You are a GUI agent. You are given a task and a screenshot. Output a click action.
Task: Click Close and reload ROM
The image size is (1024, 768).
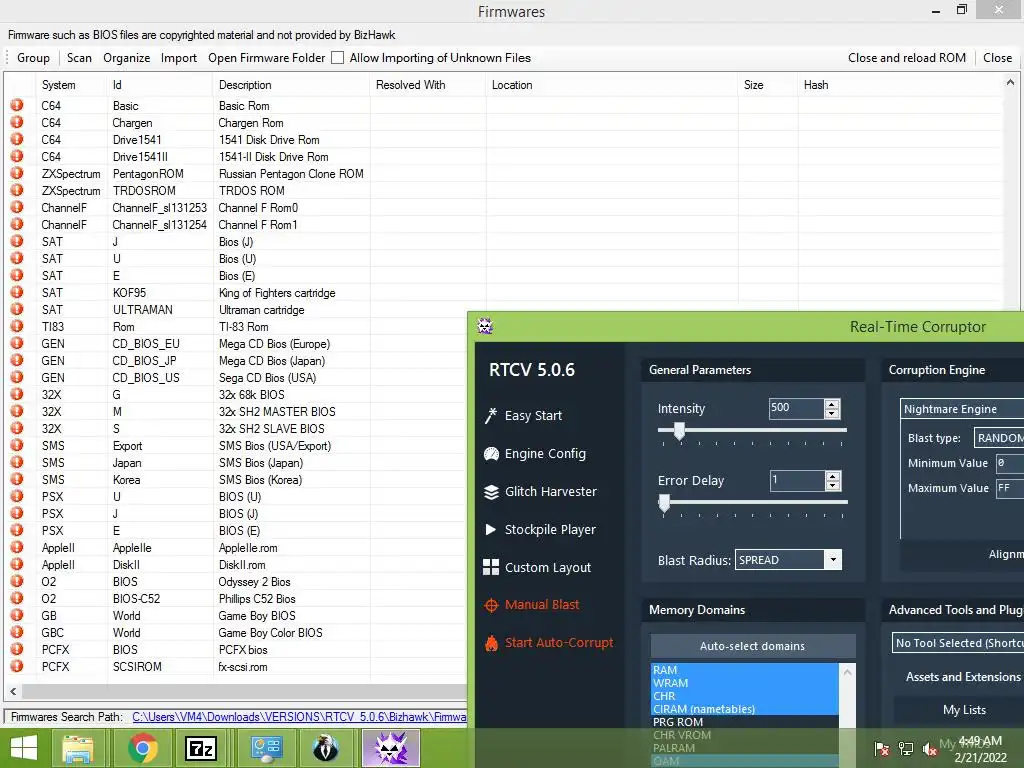907,57
